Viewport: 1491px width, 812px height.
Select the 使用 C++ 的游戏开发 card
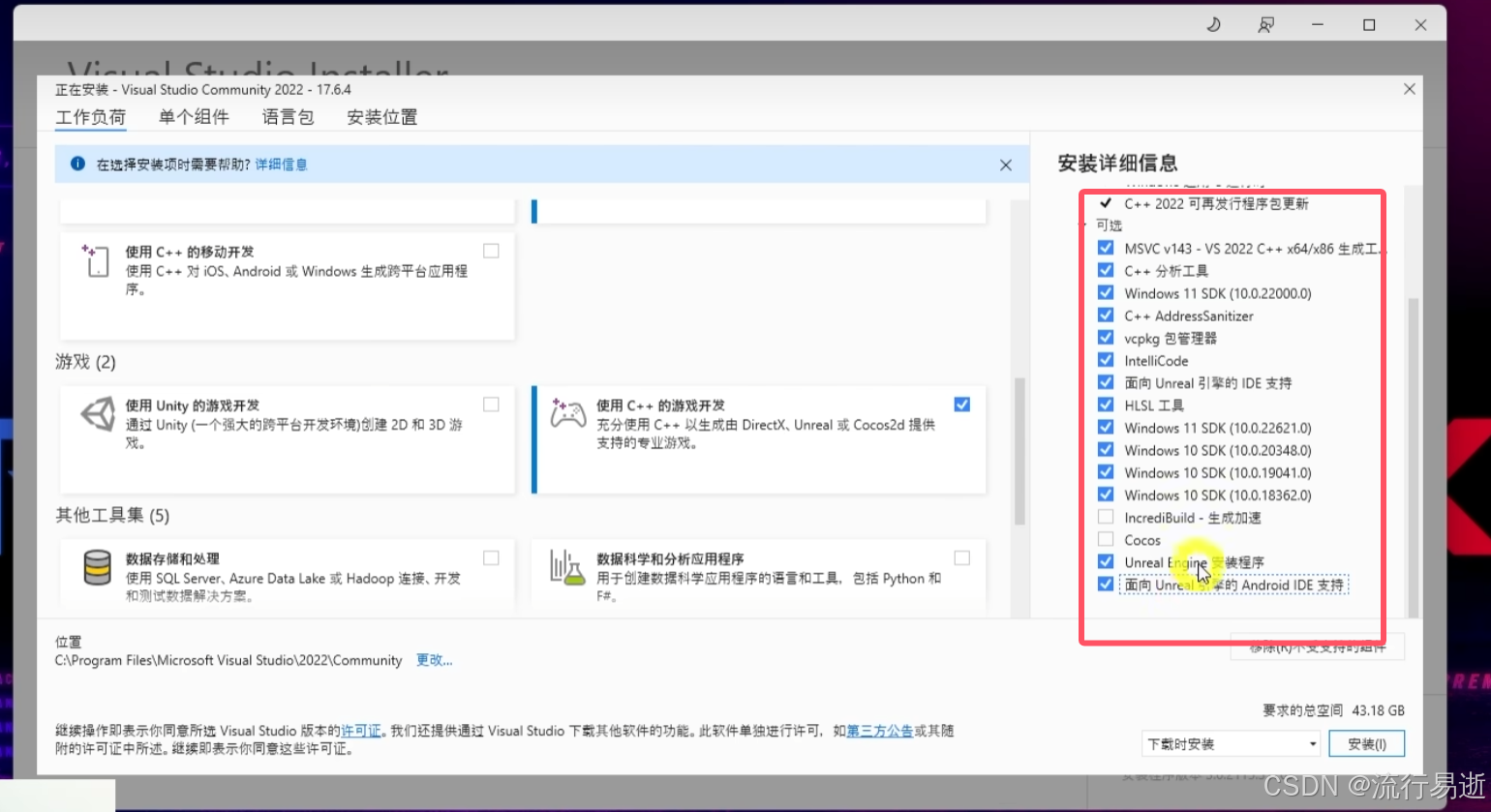(758, 438)
